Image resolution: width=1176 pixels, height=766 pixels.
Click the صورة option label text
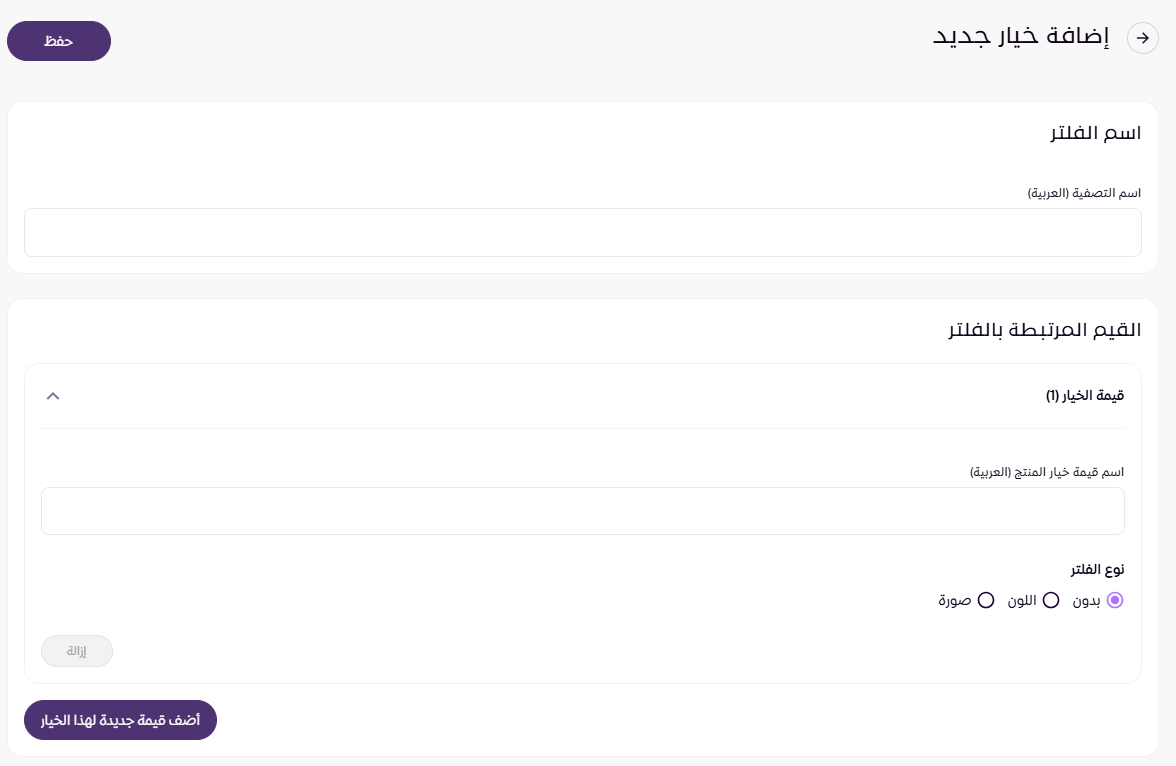tap(955, 601)
